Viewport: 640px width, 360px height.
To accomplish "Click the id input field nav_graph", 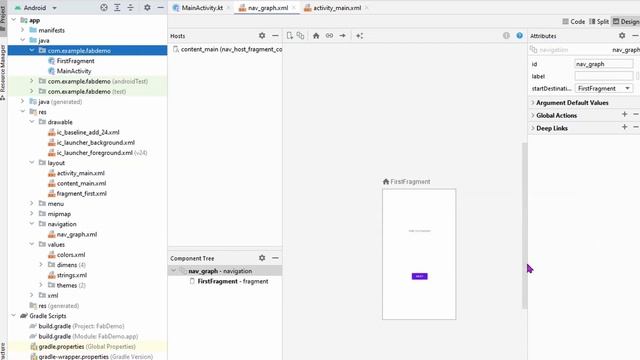I will click(604, 64).
